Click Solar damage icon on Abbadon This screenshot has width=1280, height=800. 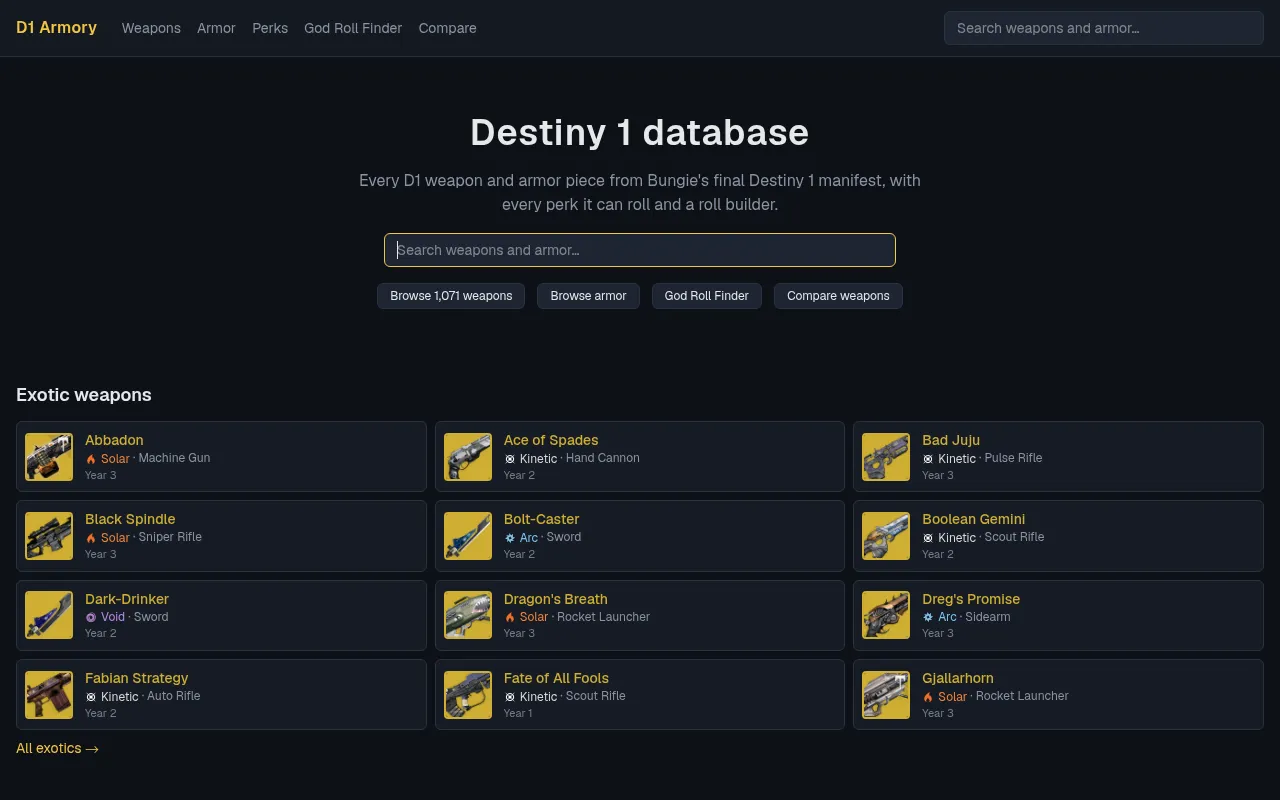(91, 459)
